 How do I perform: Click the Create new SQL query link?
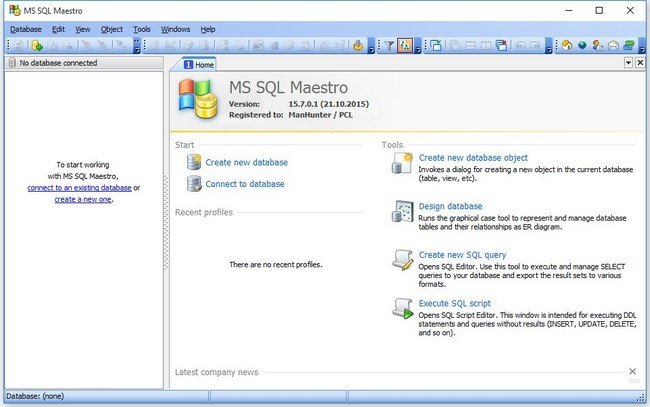pos(462,255)
